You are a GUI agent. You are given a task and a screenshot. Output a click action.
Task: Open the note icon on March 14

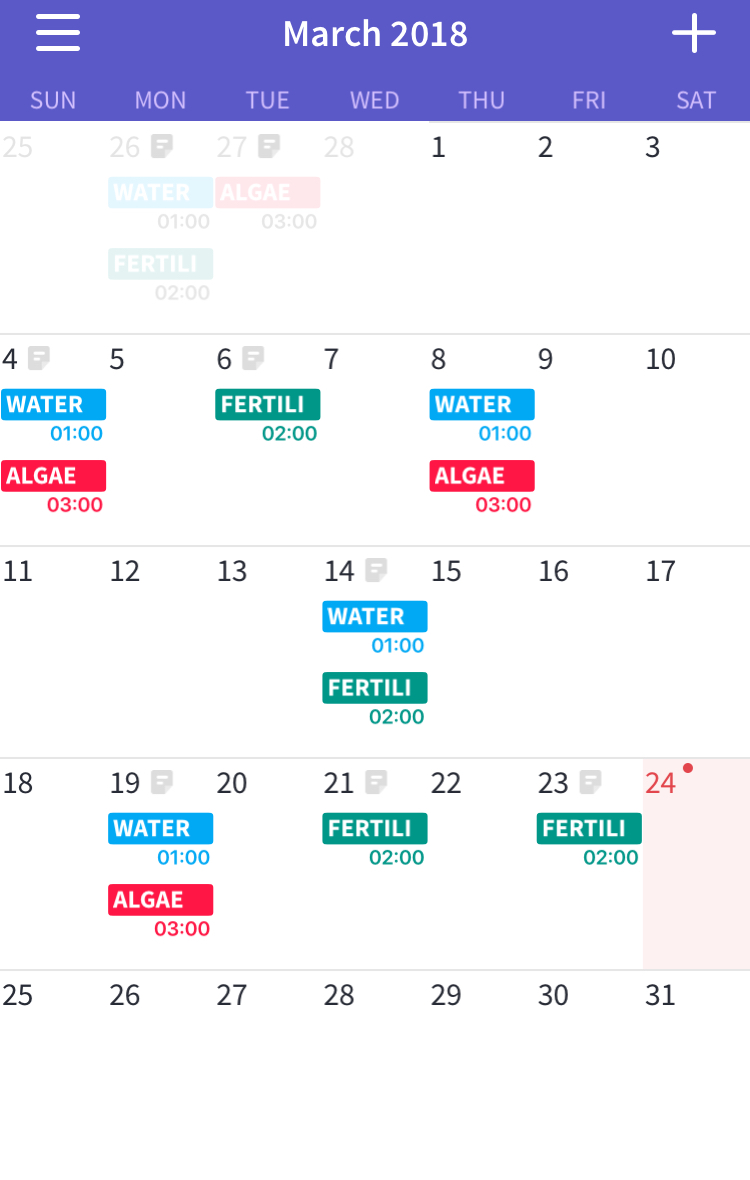[376, 570]
